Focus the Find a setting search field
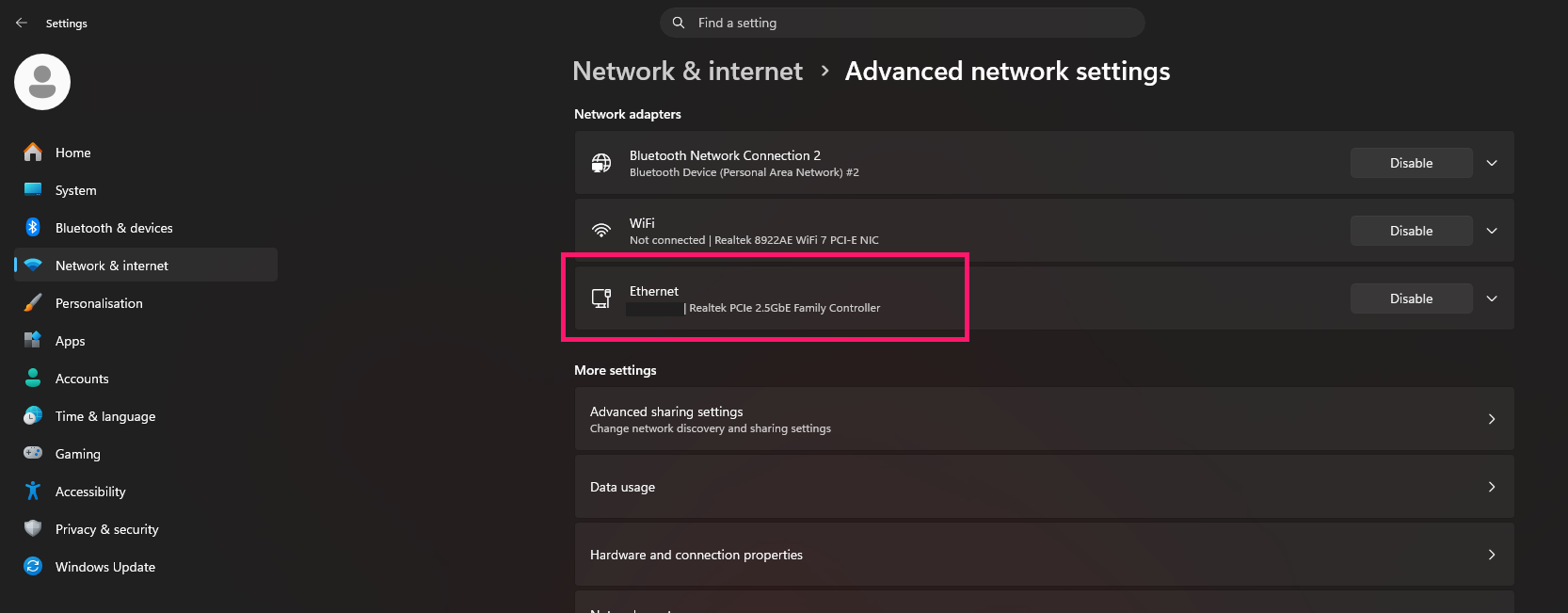 pyautogui.click(x=903, y=23)
